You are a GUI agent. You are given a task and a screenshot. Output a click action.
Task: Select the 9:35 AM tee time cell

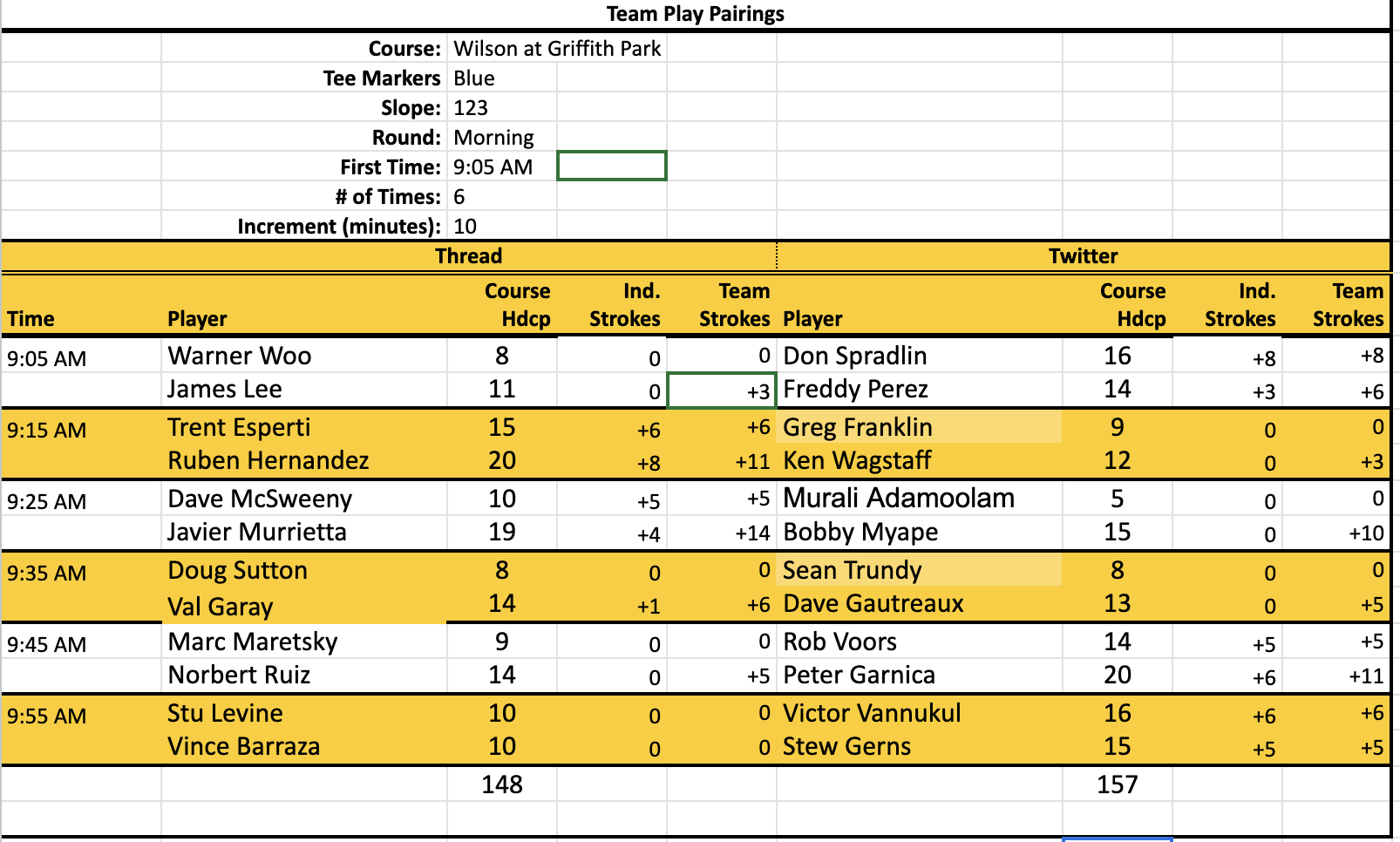coord(80,574)
